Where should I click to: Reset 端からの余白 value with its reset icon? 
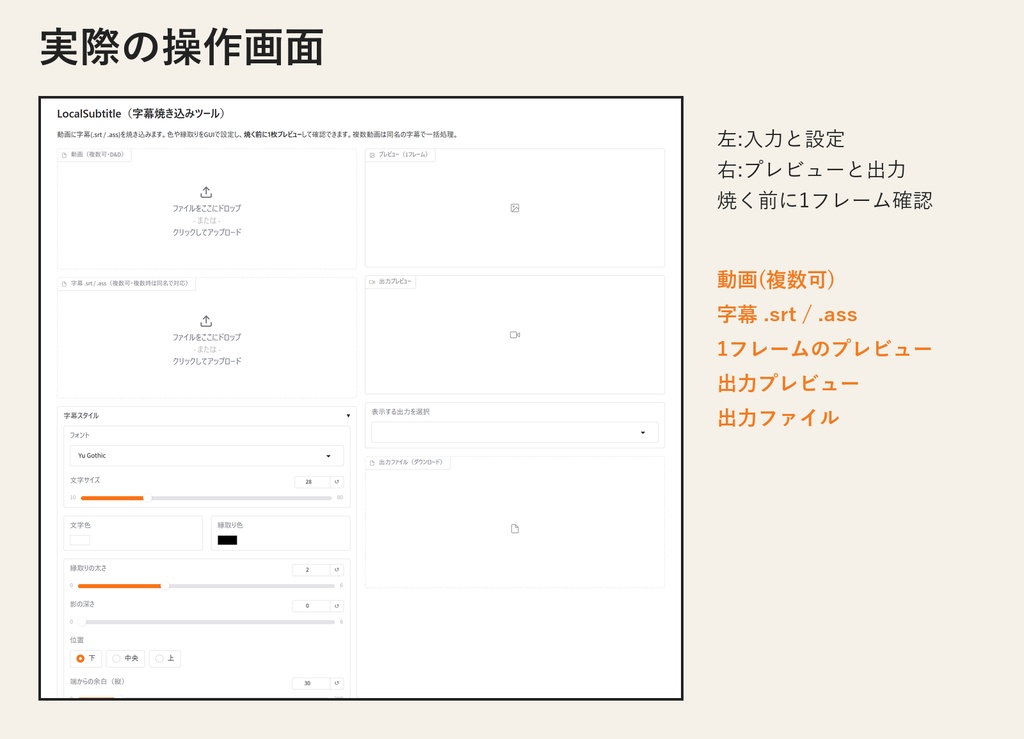(x=337, y=683)
